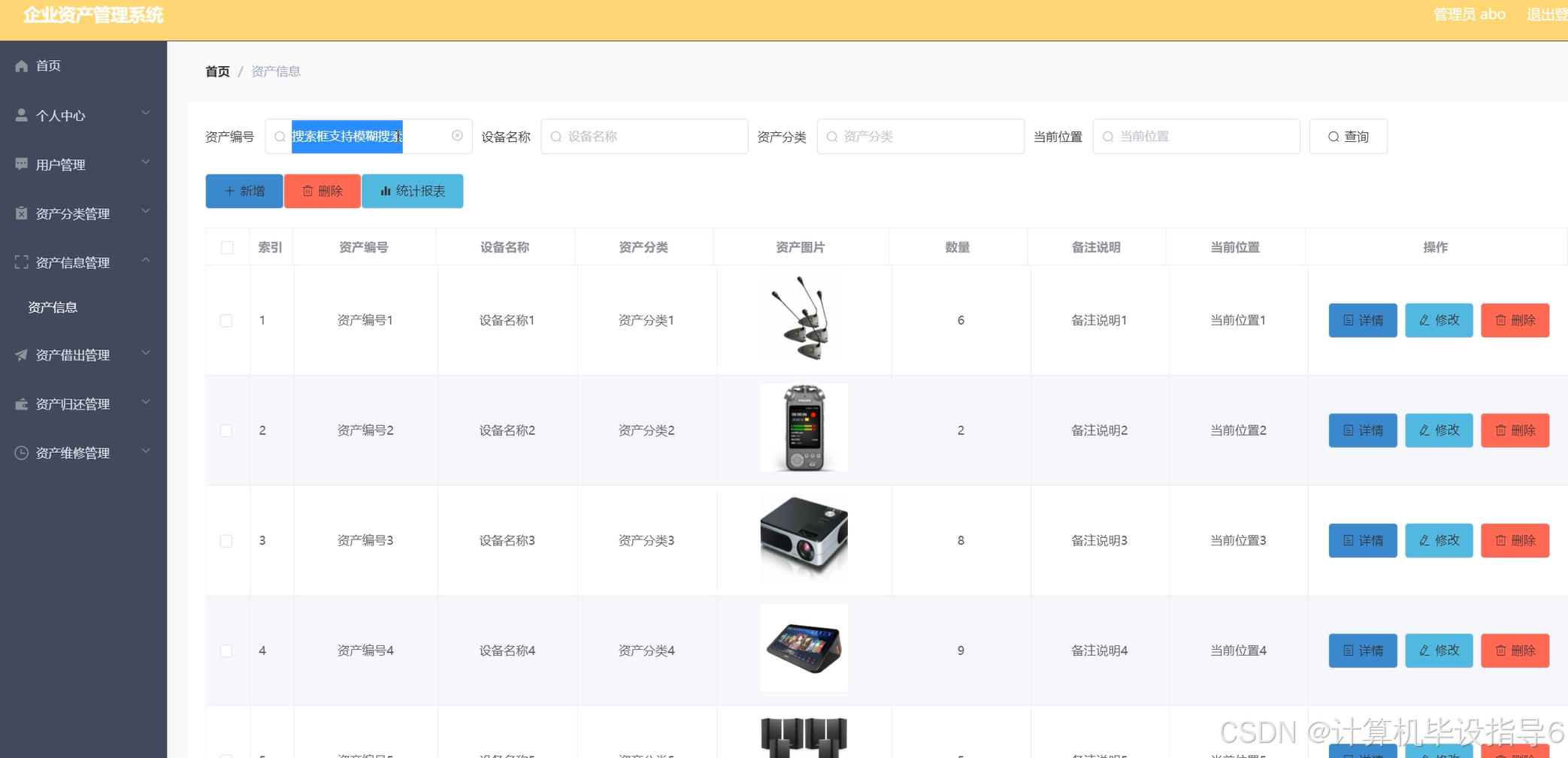Image resolution: width=1568 pixels, height=758 pixels.
Task: Open the 首页 sidebar menu item
Action: (83, 66)
